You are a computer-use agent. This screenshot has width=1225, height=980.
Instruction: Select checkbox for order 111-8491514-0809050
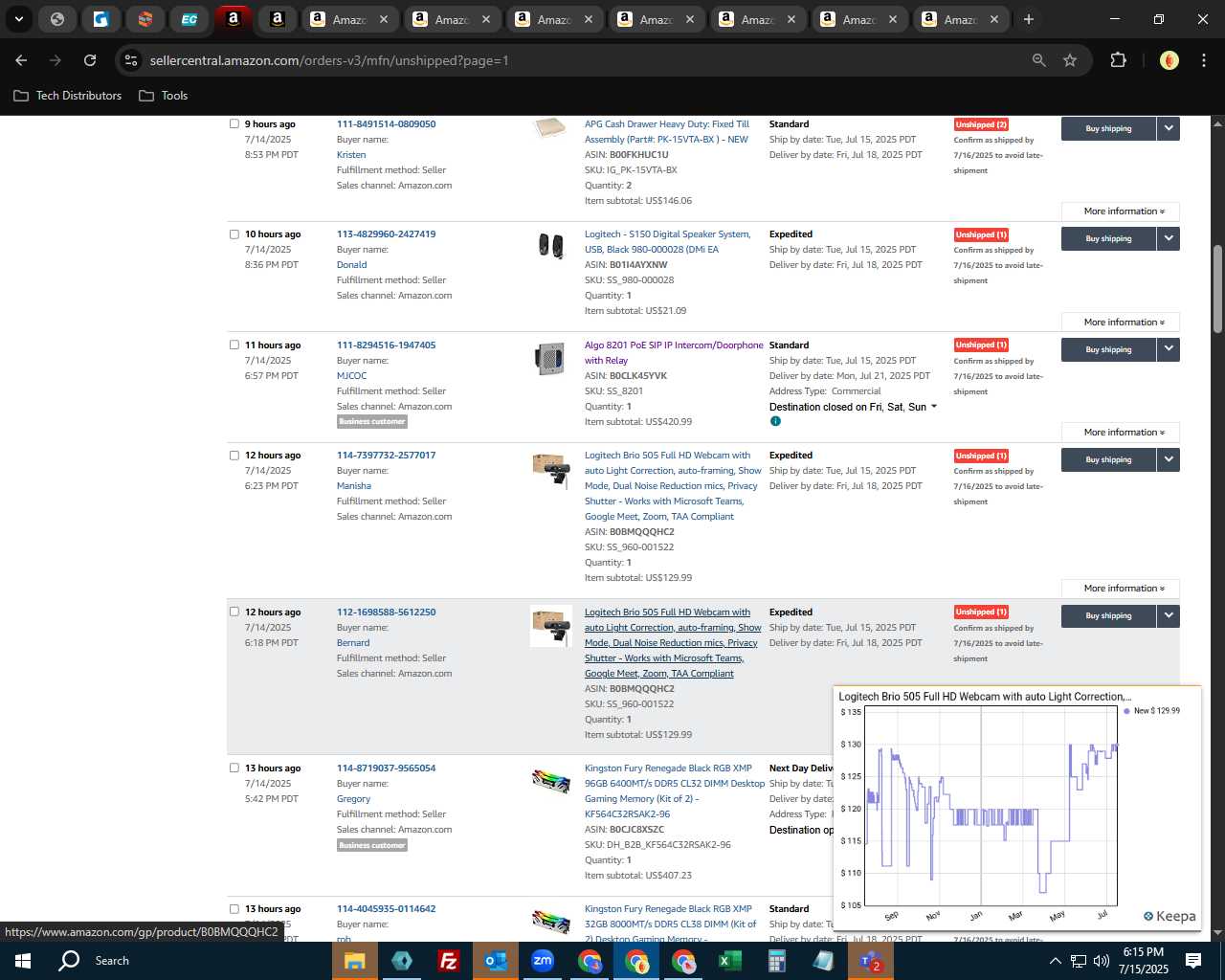(234, 123)
